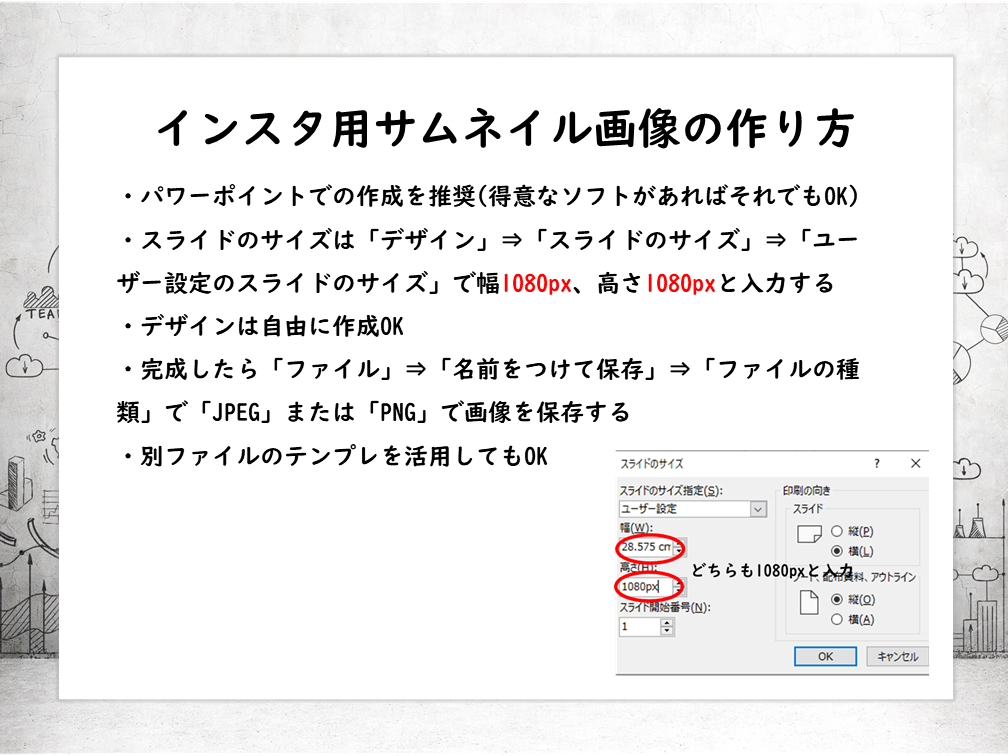Select 縦(P) for slide orientation
1008x756 pixels.
[837, 531]
